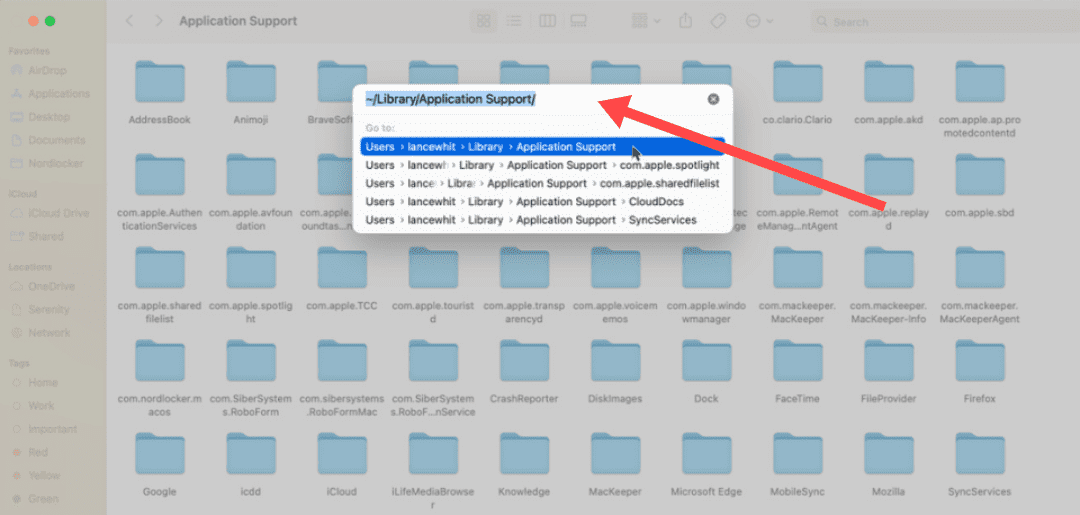Click the Edit Tags icon in the toolbar

coord(717,21)
